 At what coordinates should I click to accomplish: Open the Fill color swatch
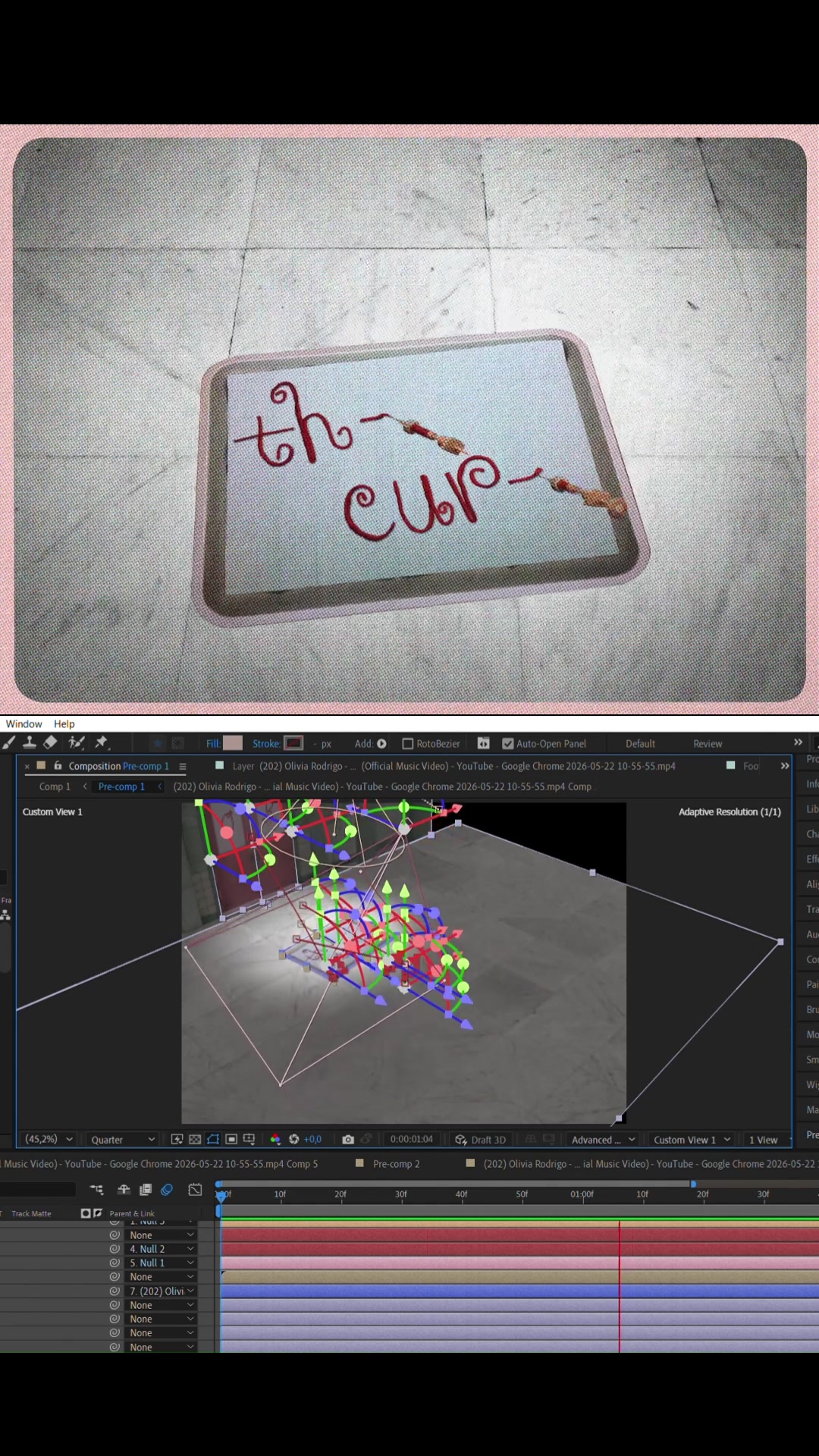pos(233,743)
